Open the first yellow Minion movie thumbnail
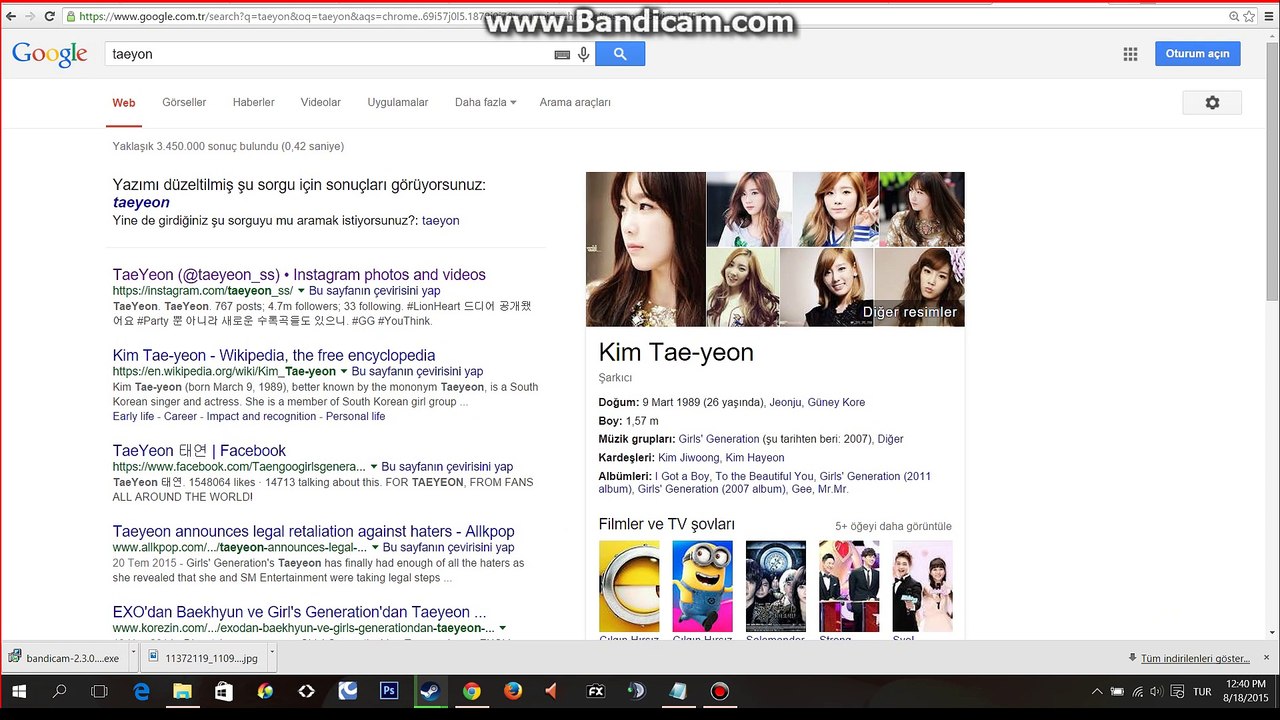The height and width of the screenshot is (720, 1280). [629, 586]
